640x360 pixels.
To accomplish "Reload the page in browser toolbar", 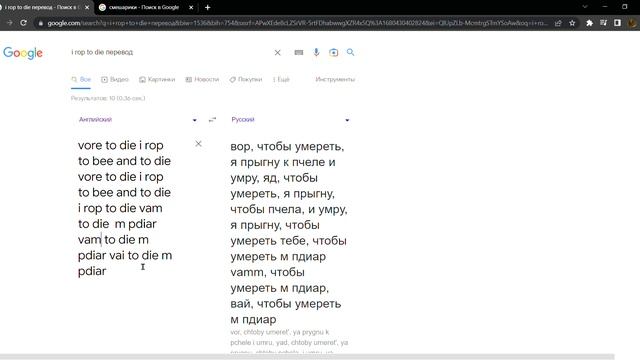I will pyautogui.click(x=24, y=23).
